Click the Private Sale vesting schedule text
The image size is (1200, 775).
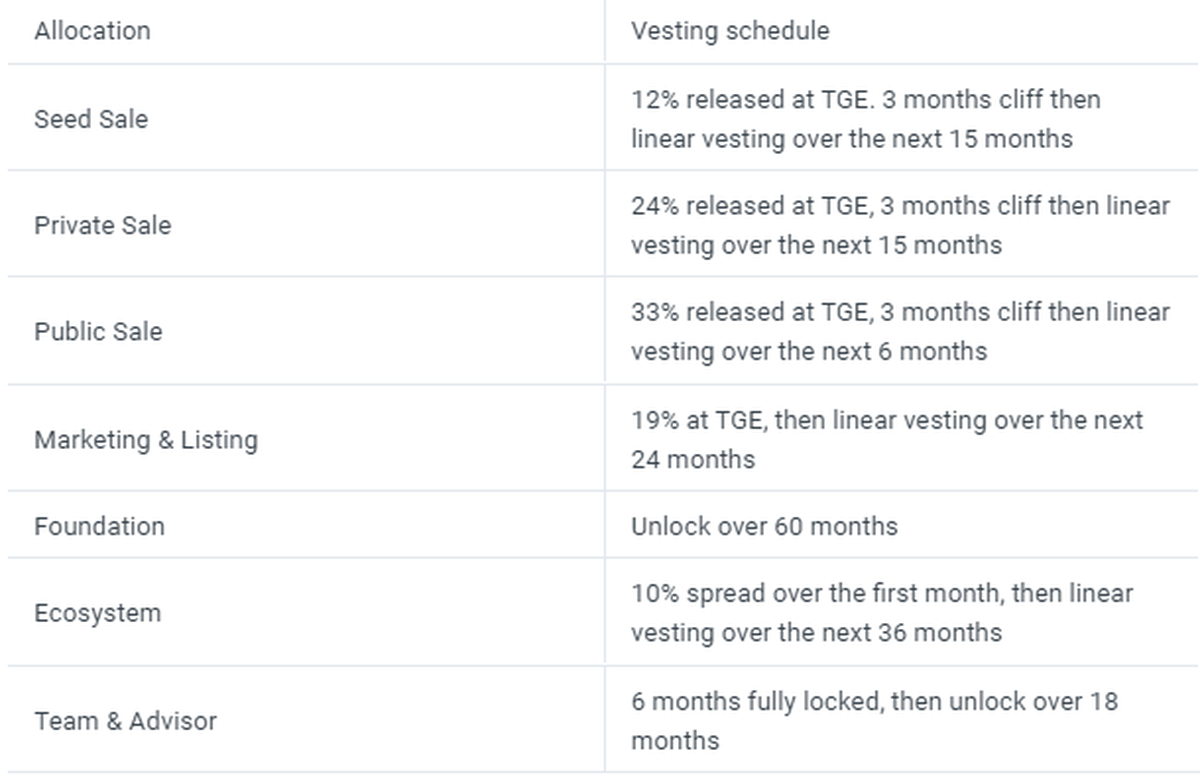(x=900, y=225)
